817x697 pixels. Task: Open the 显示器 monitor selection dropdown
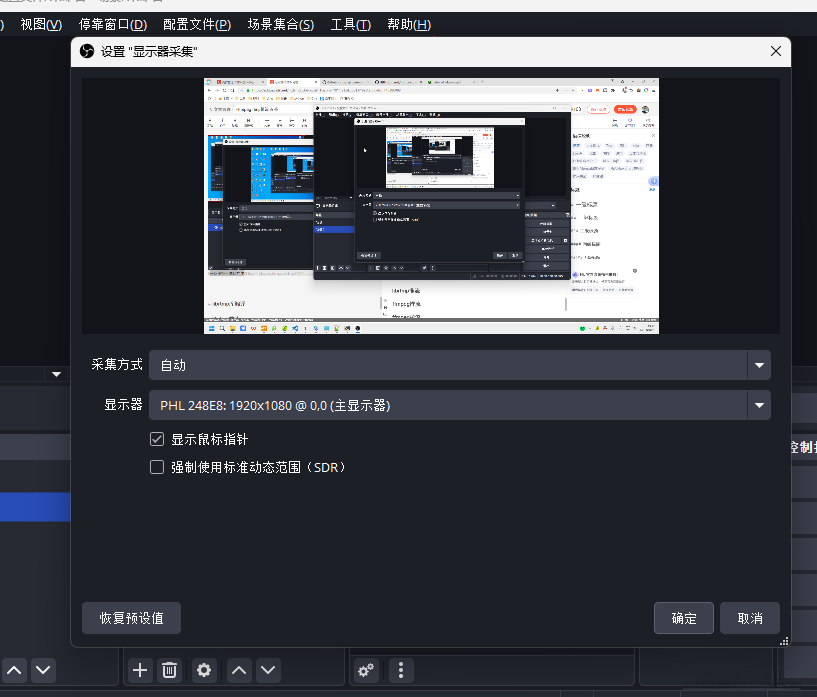point(455,405)
